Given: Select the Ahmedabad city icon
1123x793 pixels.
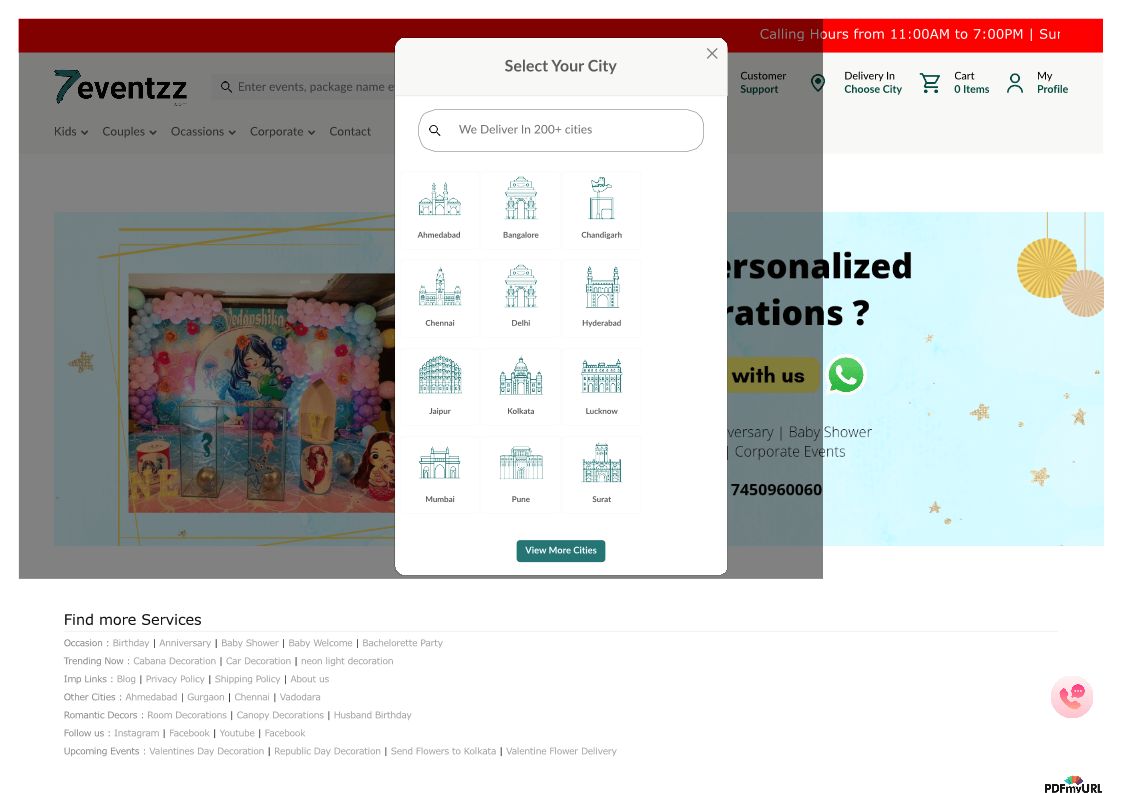Looking at the screenshot, I should pyautogui.click(x=440, y=200).
